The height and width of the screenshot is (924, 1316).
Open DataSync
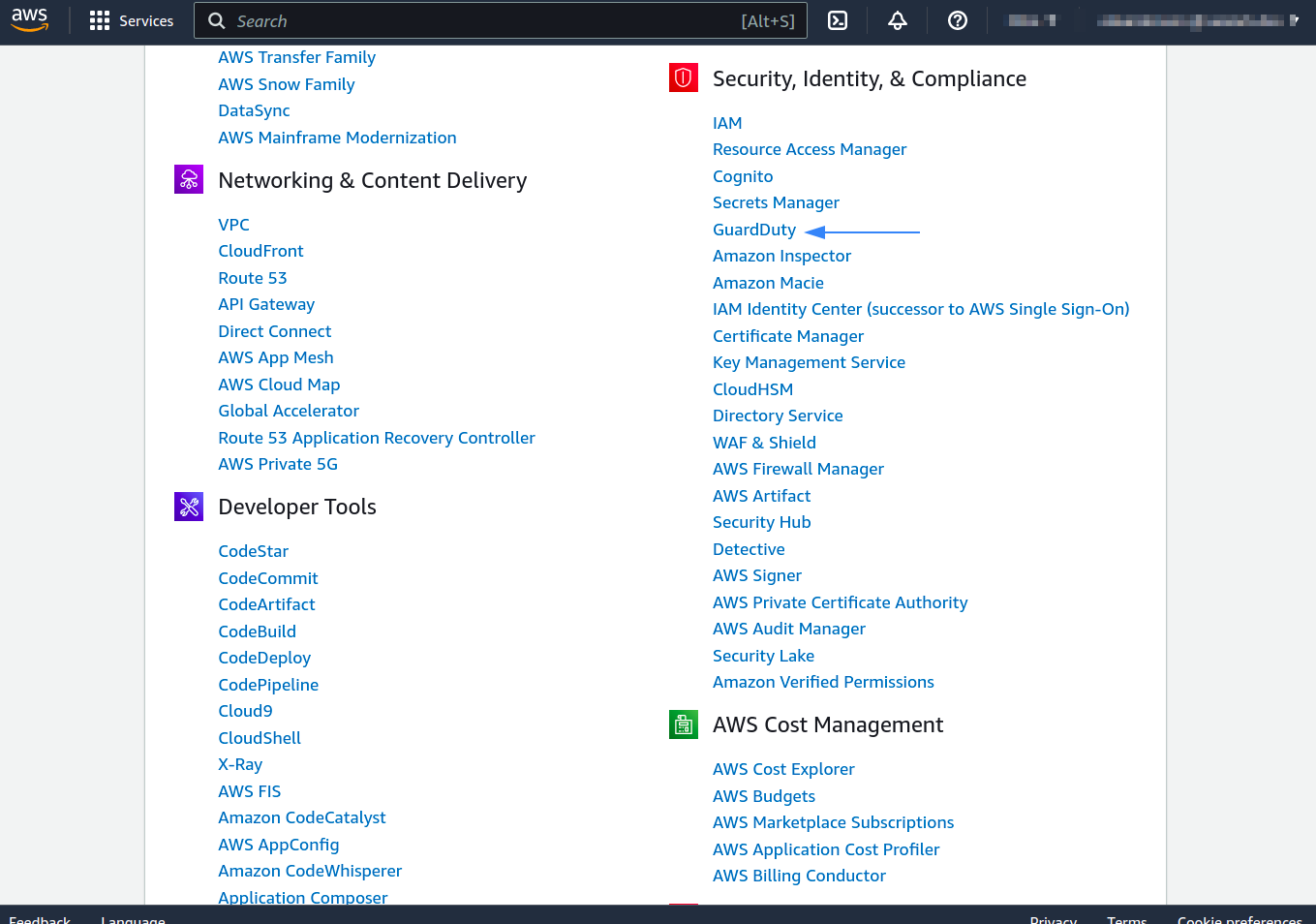[x=254, y=110]
